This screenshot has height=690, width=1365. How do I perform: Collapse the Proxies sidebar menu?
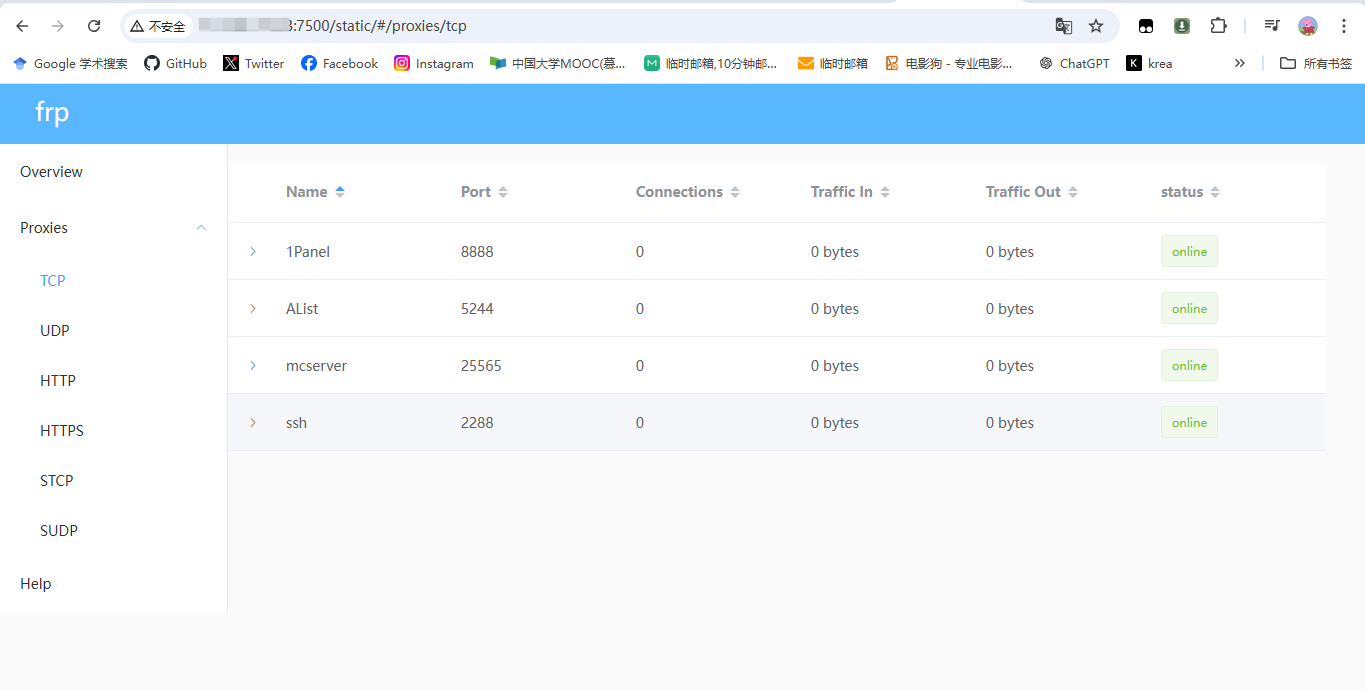[x=201, y=228]
